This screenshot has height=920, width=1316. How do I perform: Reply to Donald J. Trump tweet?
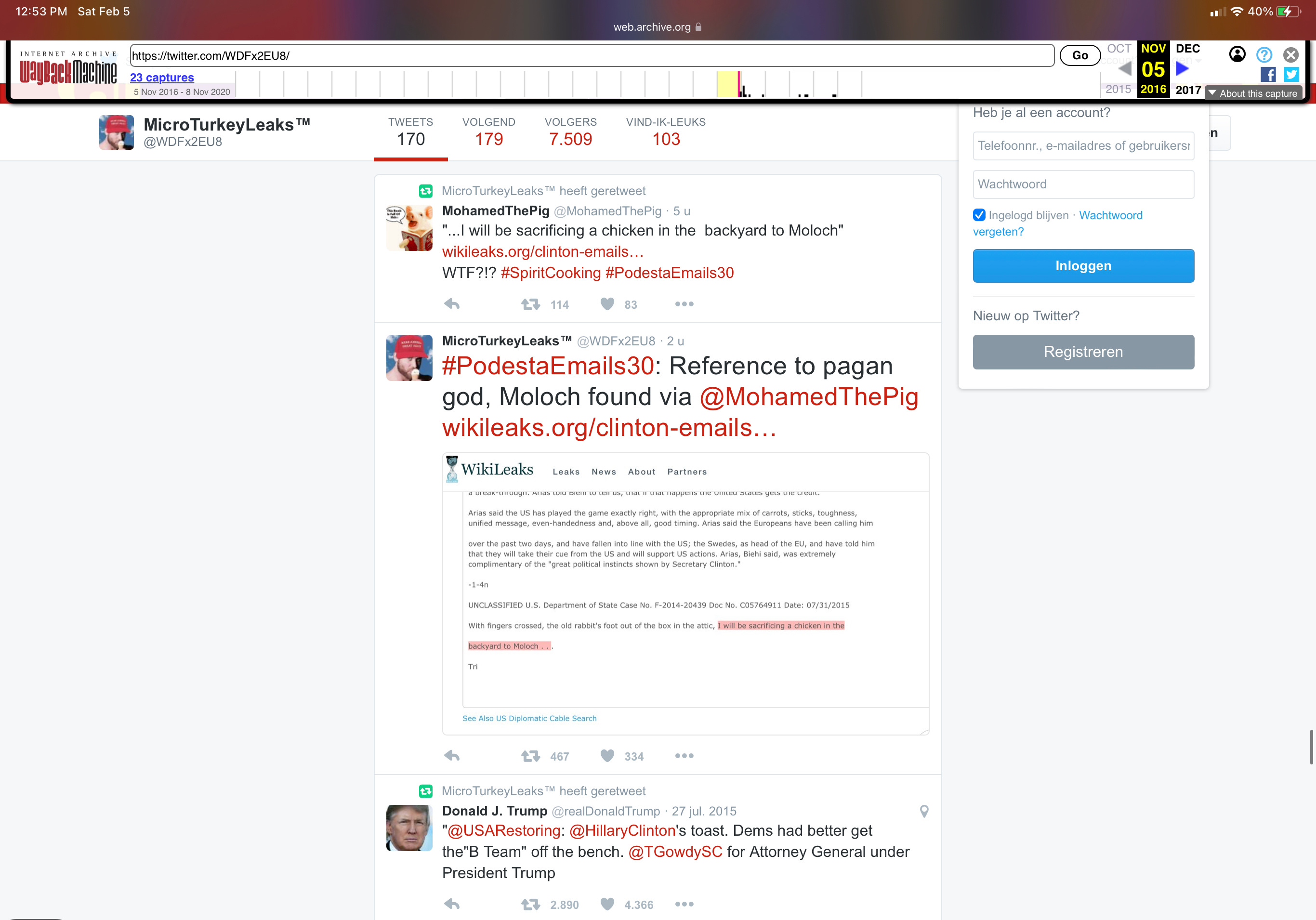tap(452, 905)
